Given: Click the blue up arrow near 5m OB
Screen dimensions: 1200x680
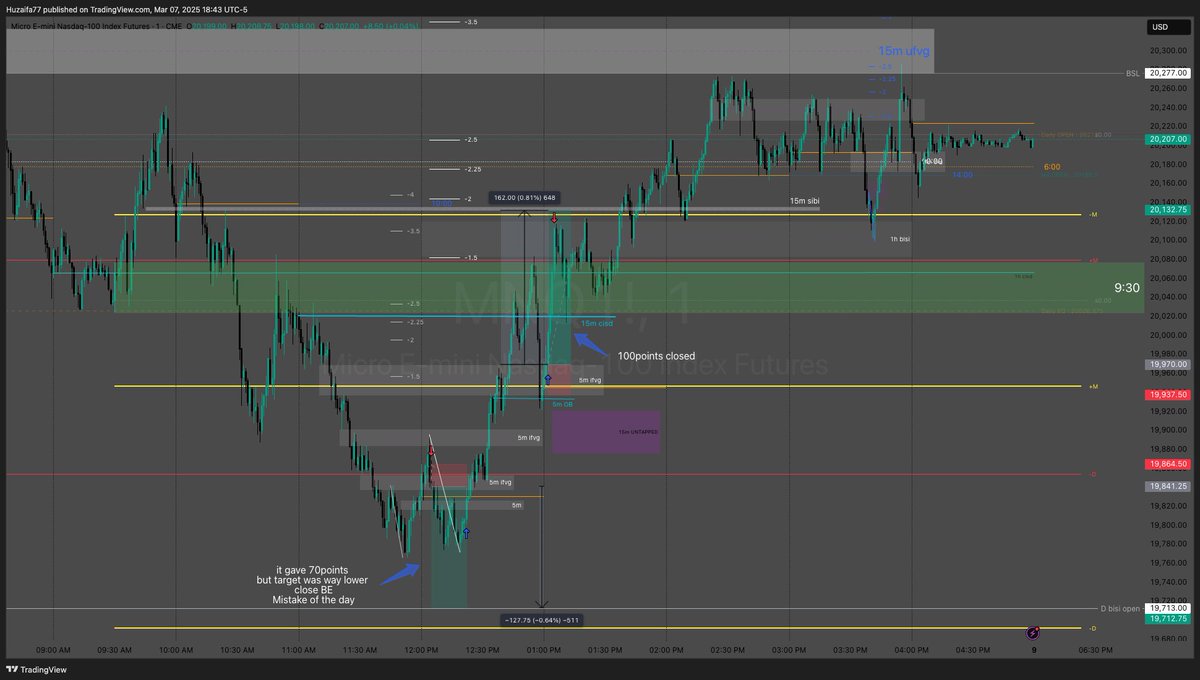Looking at the screenshot, I should [x=548, y=379].
